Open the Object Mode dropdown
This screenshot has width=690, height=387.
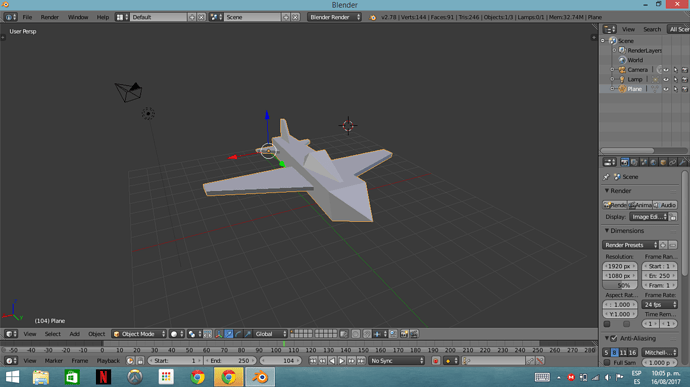(x=139, y=334)
